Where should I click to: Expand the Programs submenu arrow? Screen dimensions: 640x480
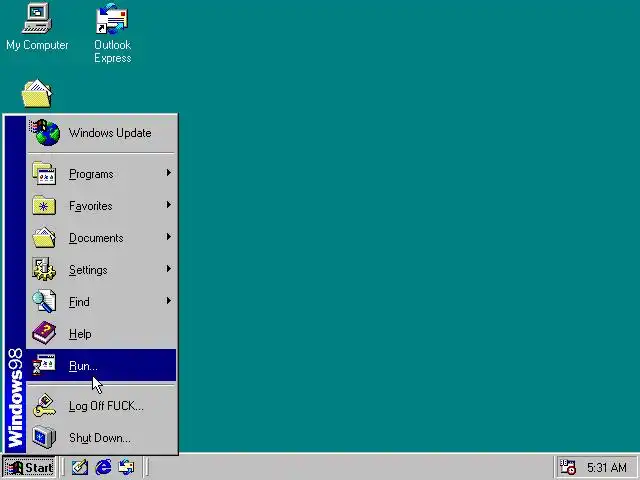(169, 173)
